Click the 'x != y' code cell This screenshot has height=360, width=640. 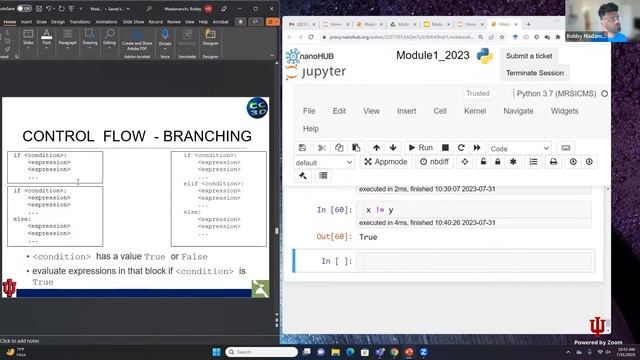[474, 210]
